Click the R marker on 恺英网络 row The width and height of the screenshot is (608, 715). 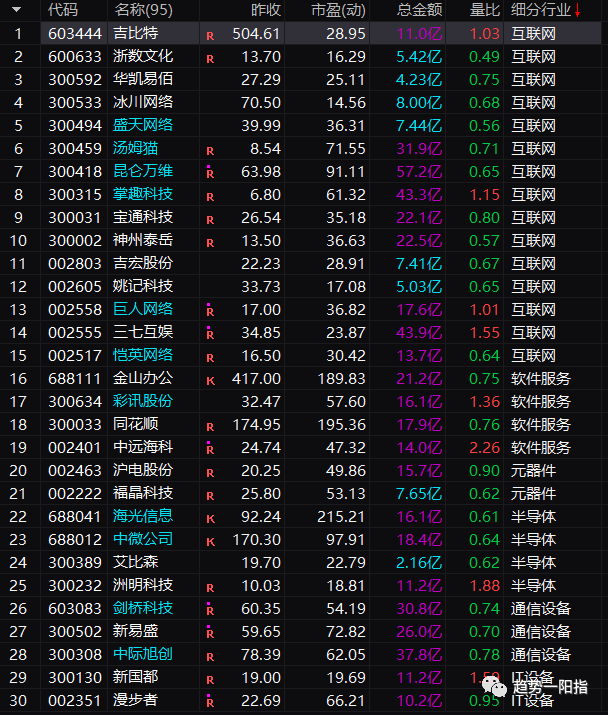210,358
